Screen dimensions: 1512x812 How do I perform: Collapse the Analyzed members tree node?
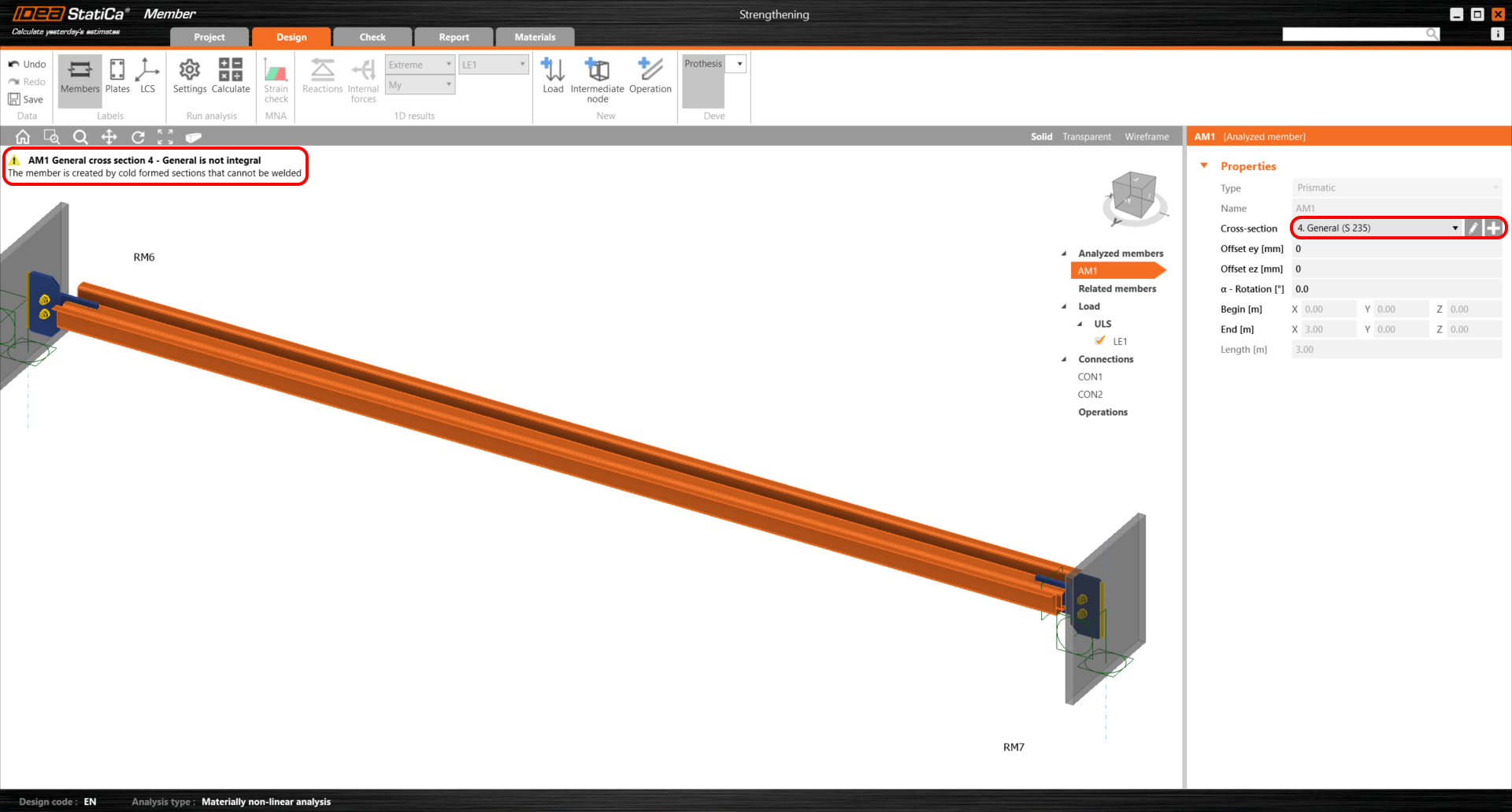point(1064,254)
